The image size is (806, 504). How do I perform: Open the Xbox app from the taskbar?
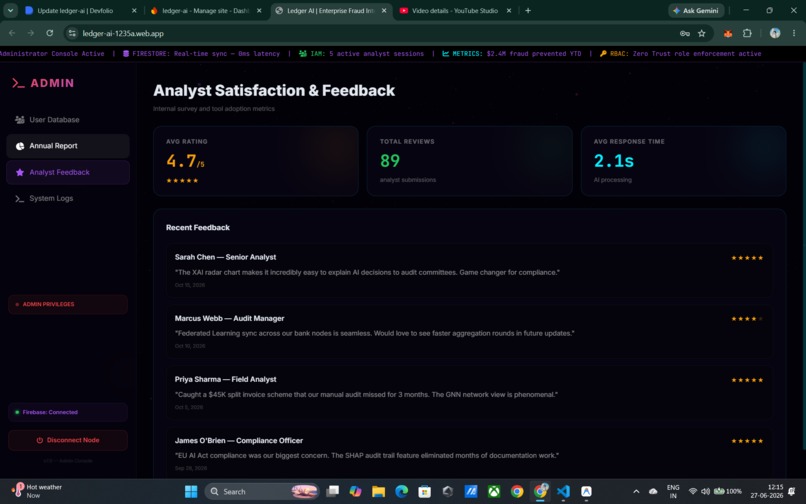click(x=494, y=492)
